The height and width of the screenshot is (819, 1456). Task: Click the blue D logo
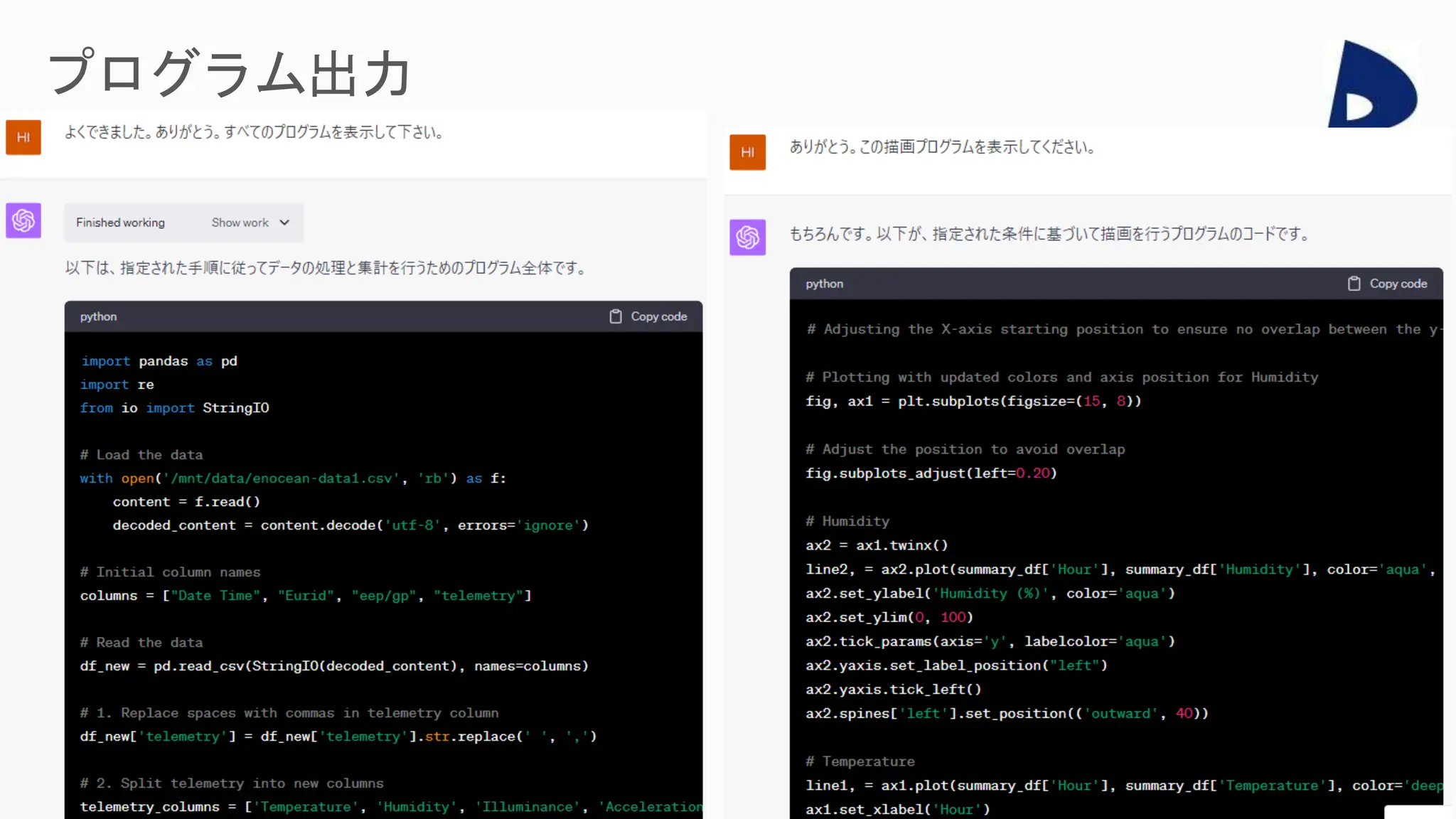pyautogui.click(x=1371, y=85)
